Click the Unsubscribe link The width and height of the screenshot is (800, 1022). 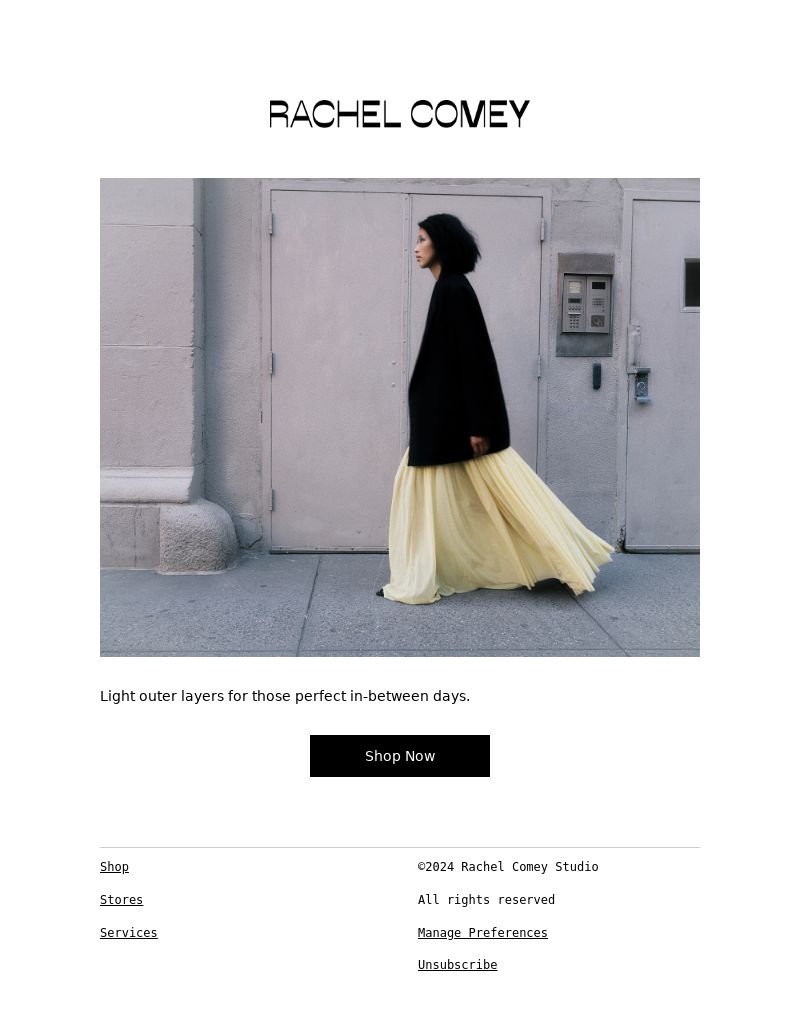457,965
